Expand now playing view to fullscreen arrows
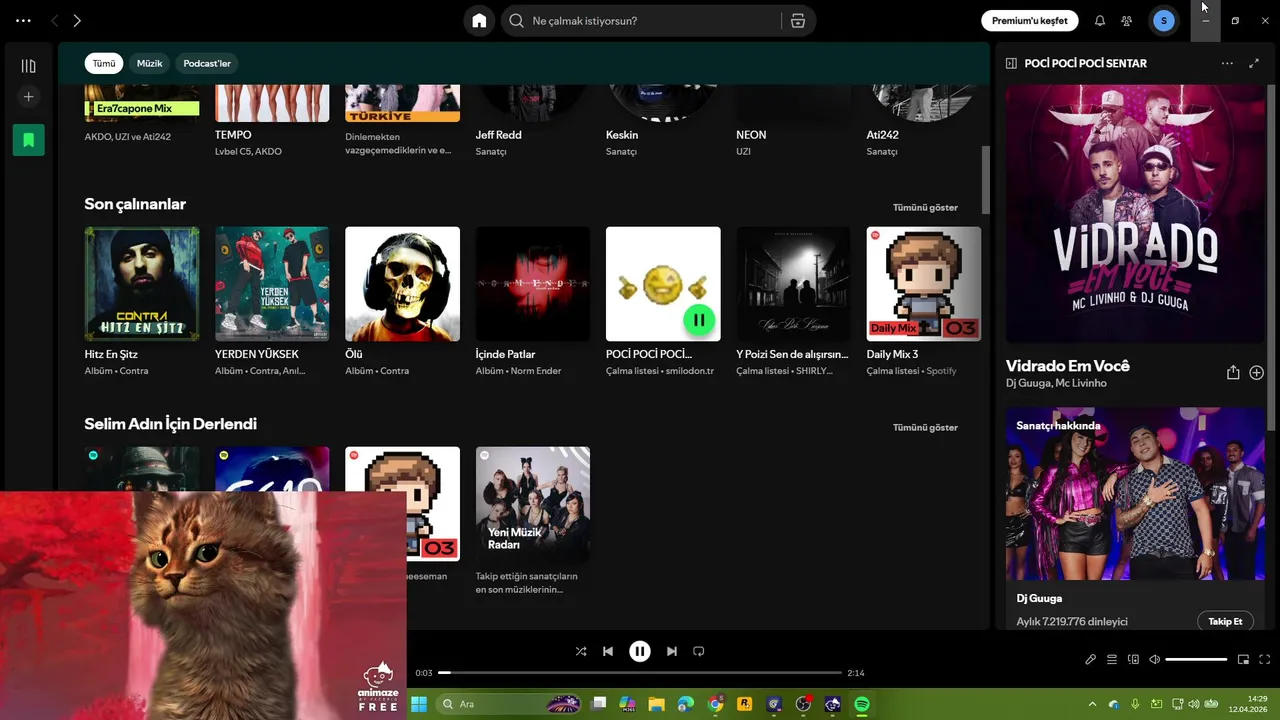The height and width of the screenshot is (720, 1280). tap(1254, 63)
